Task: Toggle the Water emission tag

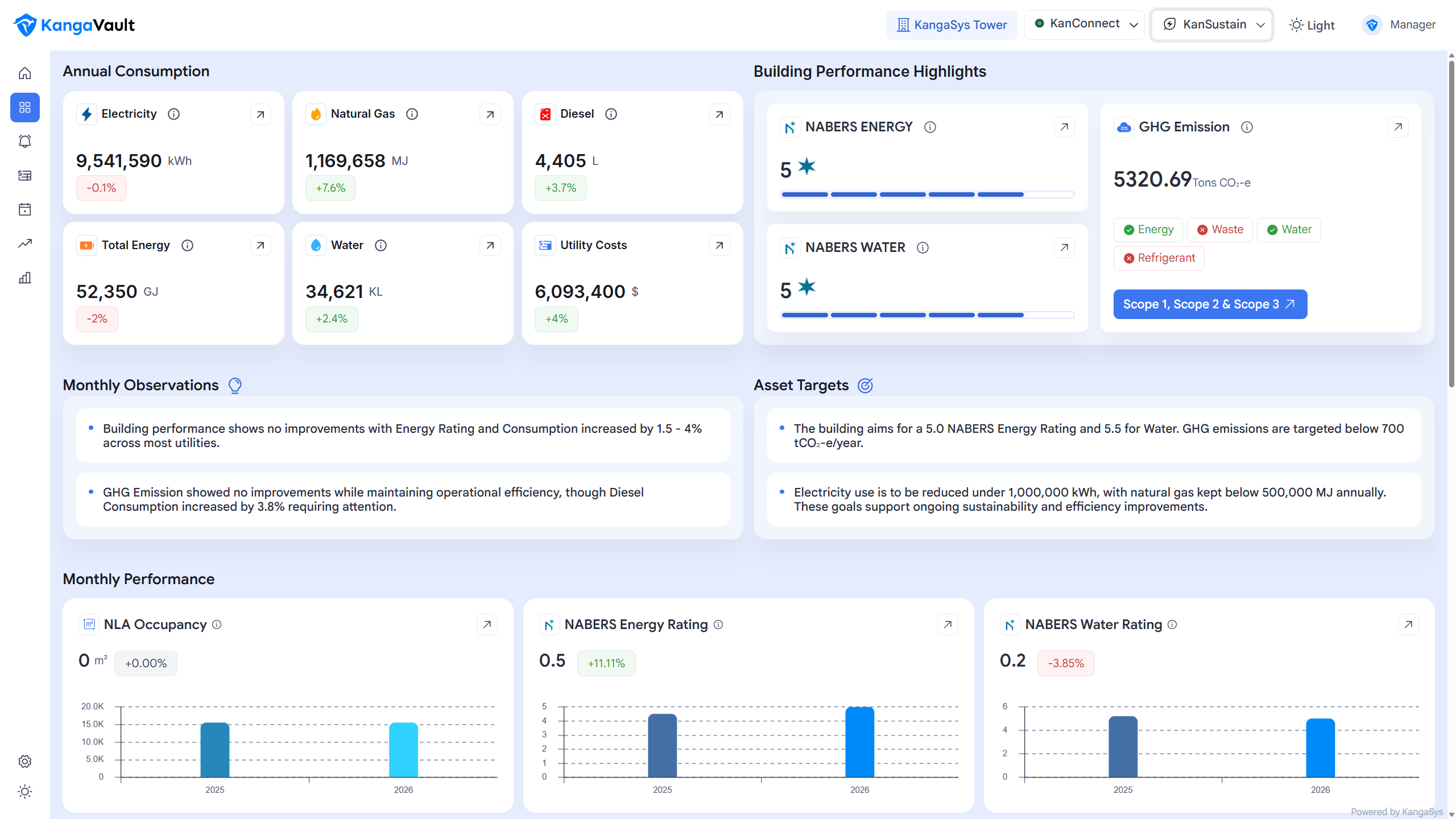Action: tap(1289, 230)
